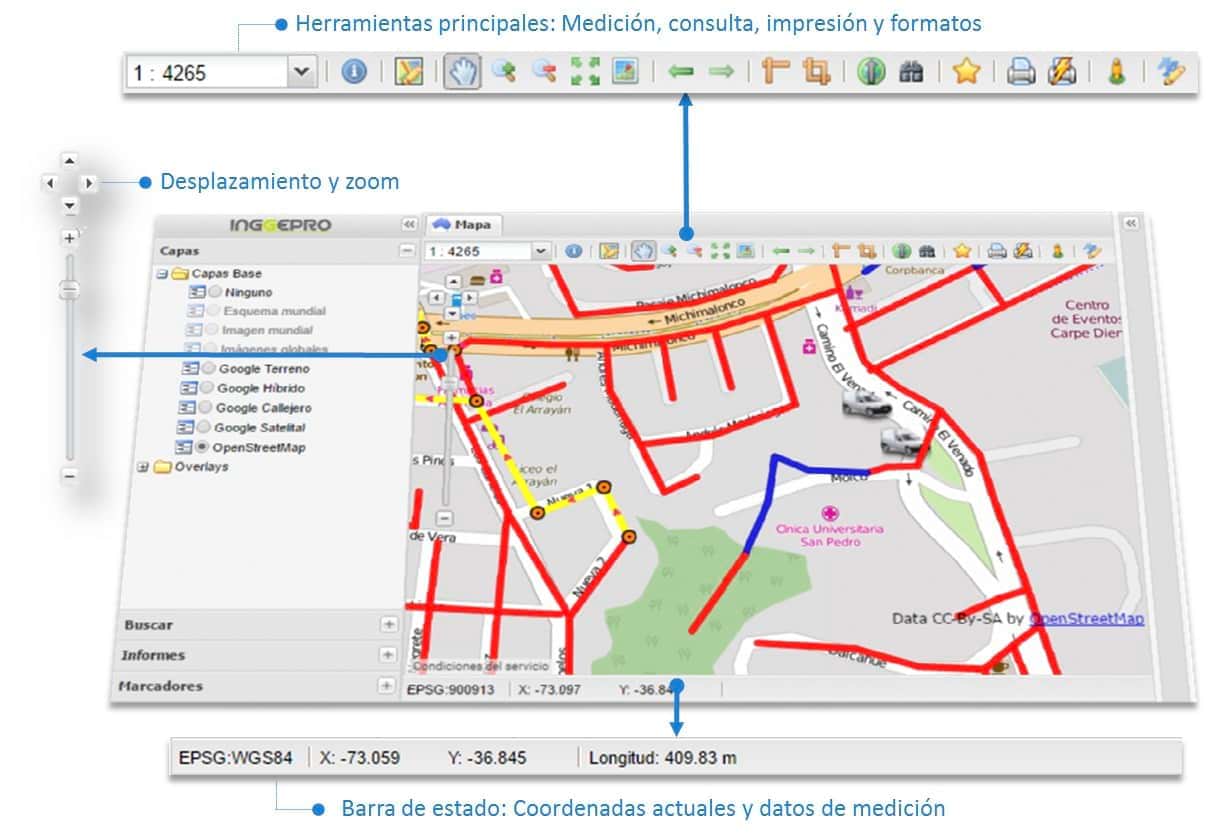Click the green full-extent arrows icon in the enlarged toolbar
This screenshot has height=839, width=1213.
tap(585, 72)
